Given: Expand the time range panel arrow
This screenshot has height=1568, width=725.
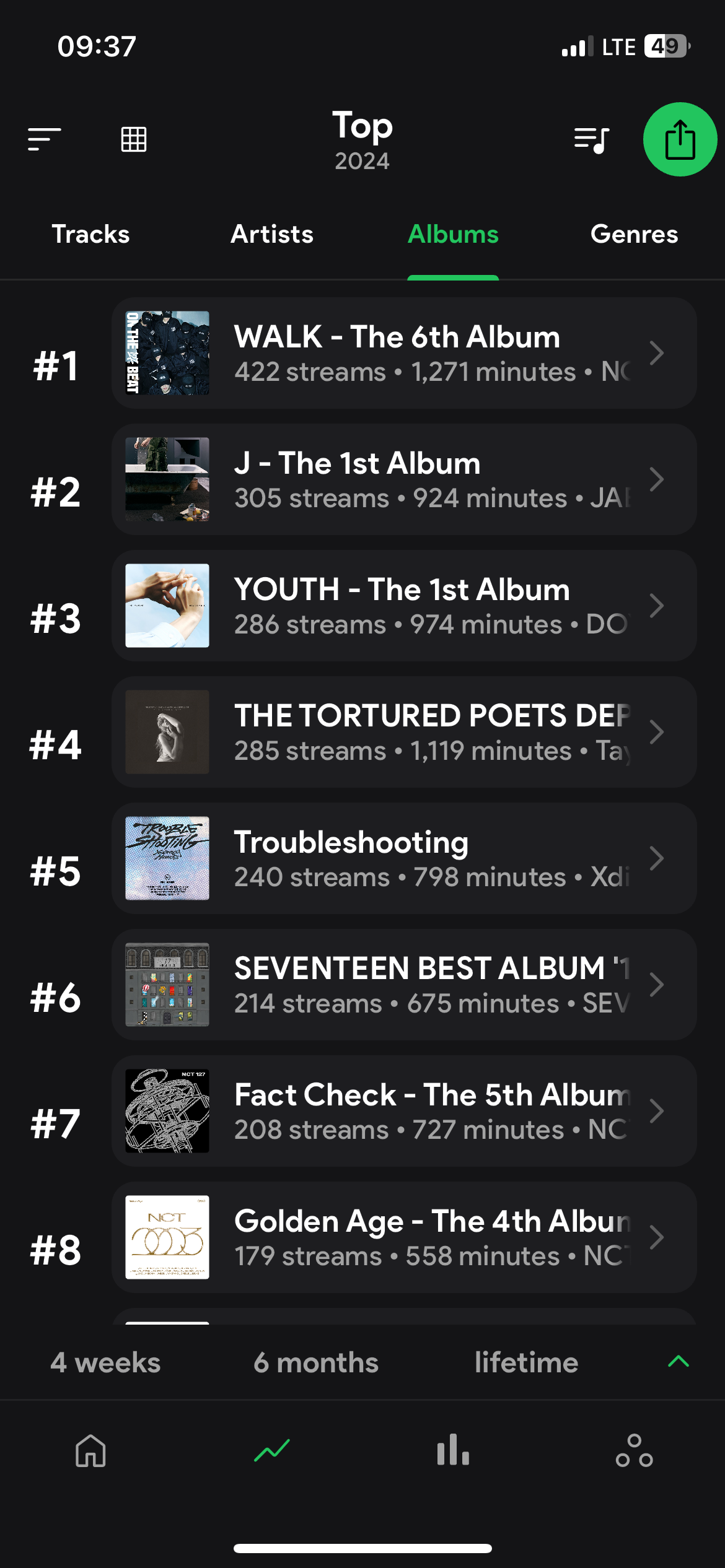Looking at the screenshot, I should [679, 1361].
